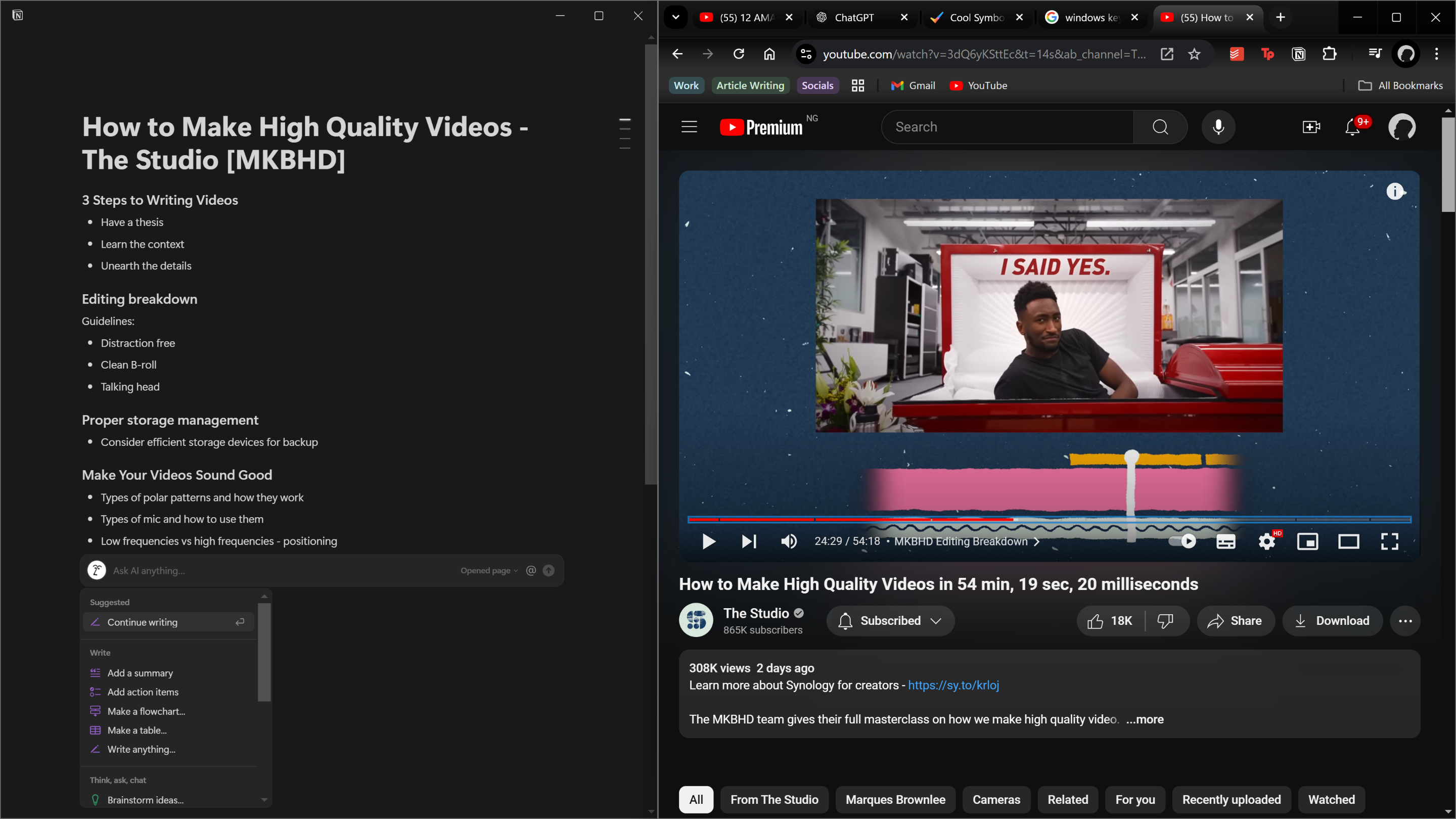Select the 'Related' filter chip
The image size is (1456, 819).
pos(1068,800)
